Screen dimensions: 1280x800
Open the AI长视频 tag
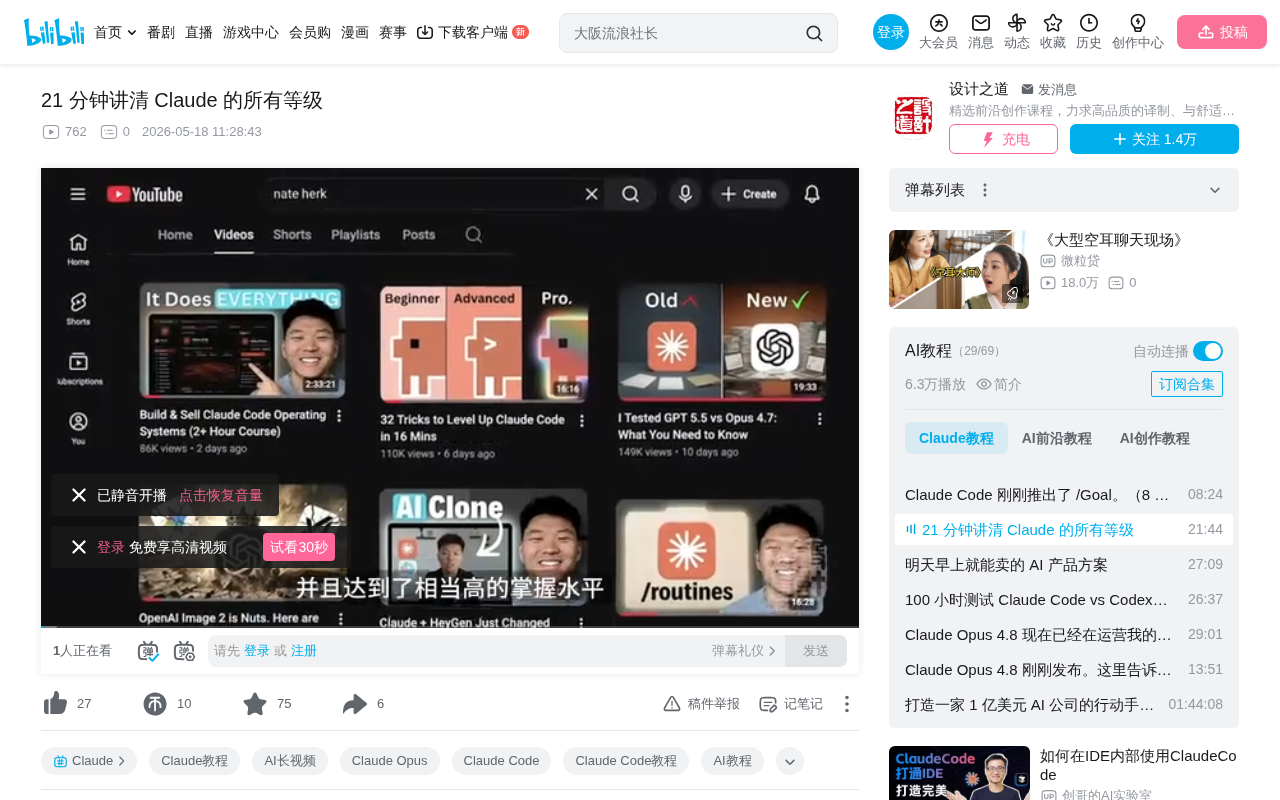(290, 761)
